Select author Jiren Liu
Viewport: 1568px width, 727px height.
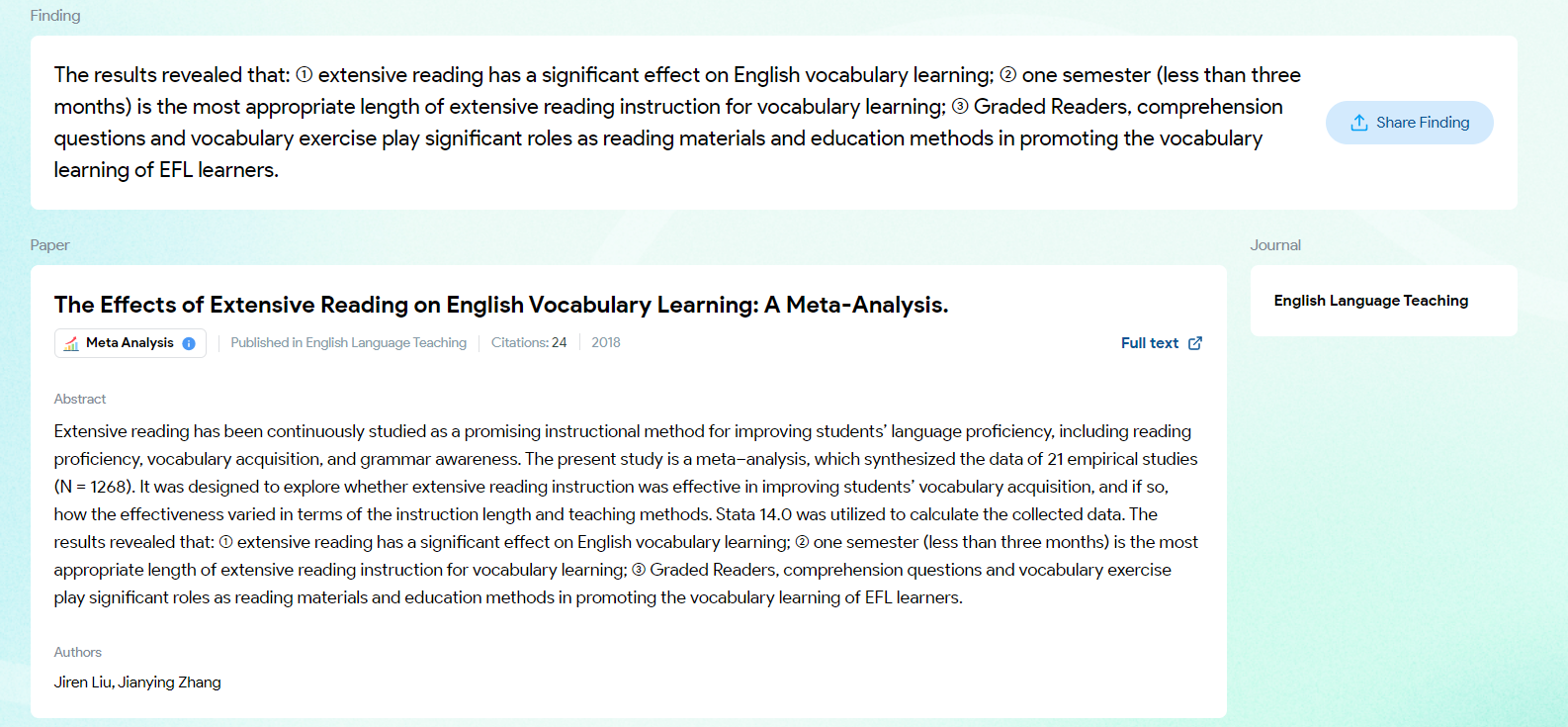click(83, 682)
